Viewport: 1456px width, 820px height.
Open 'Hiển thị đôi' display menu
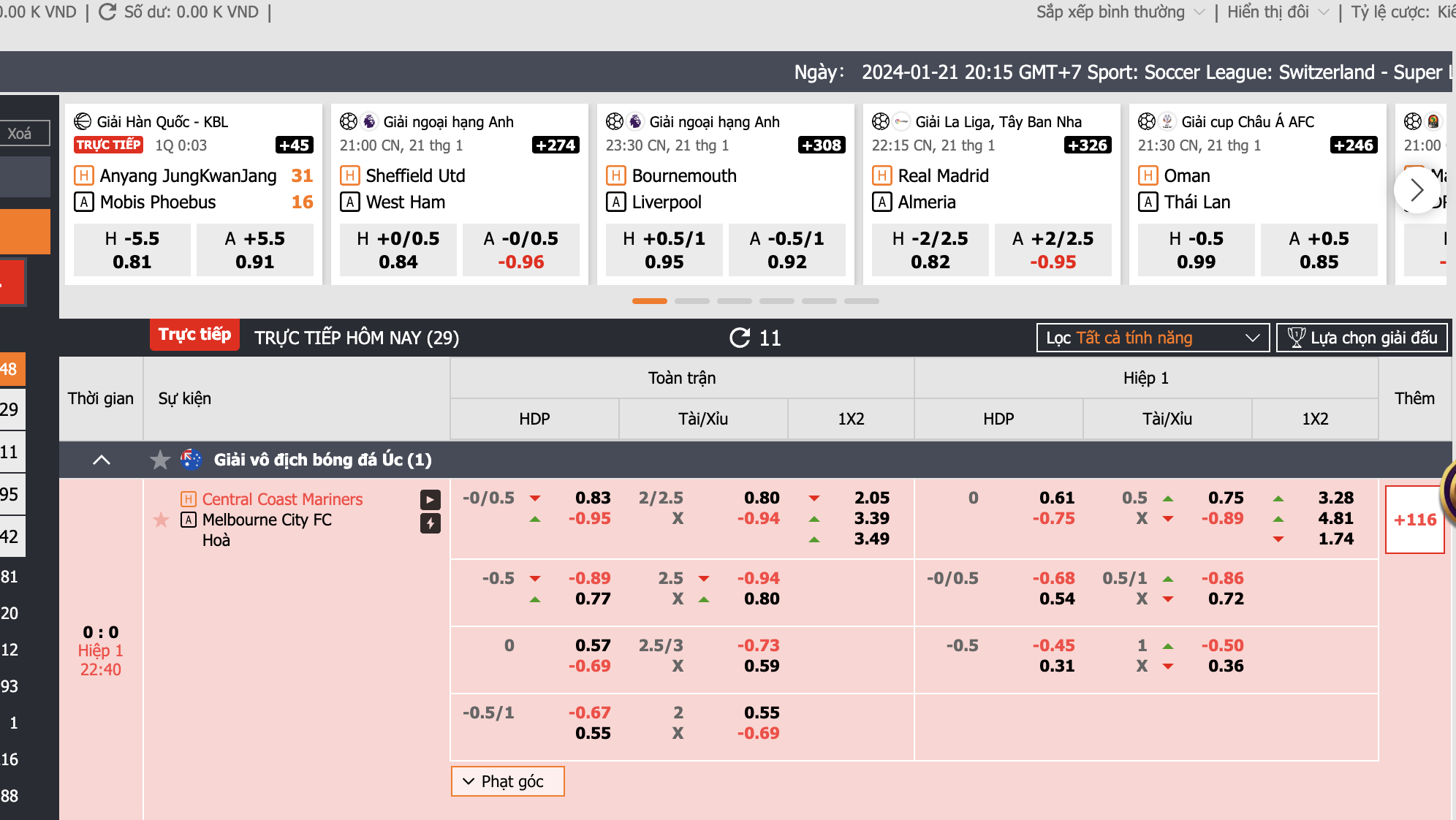coord(1277,12)
